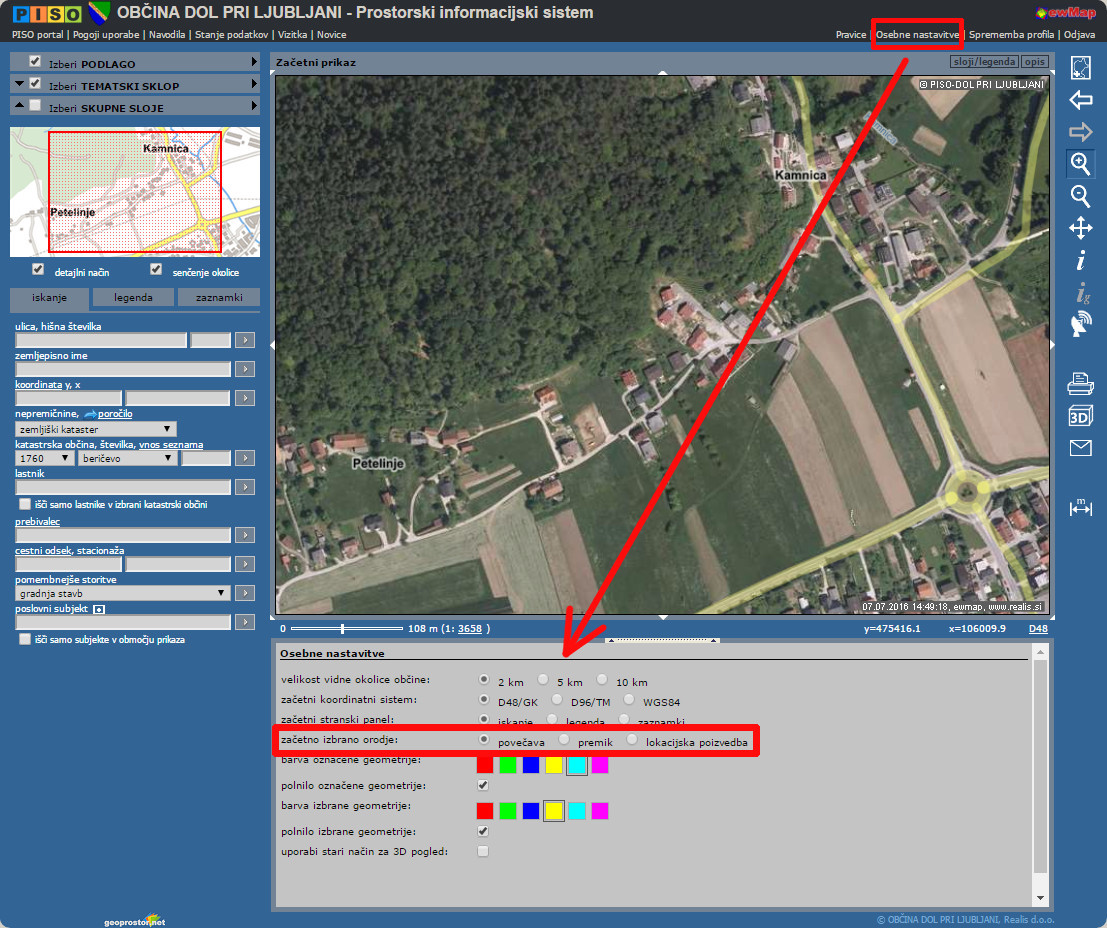This screenshot has height=928, width=1107.
Task: Enable 'uporabi stari način za 3D pogled'
Action: click(x=484, y=852)
